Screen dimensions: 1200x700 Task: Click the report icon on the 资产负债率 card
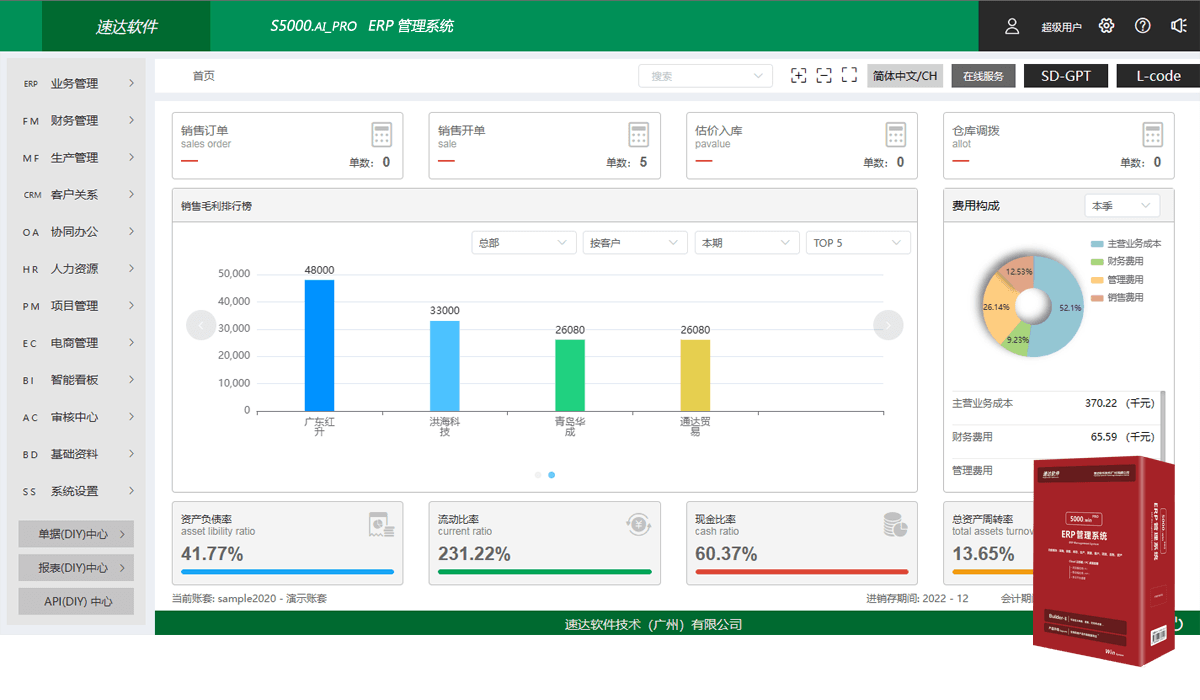(x=380, y=523)
